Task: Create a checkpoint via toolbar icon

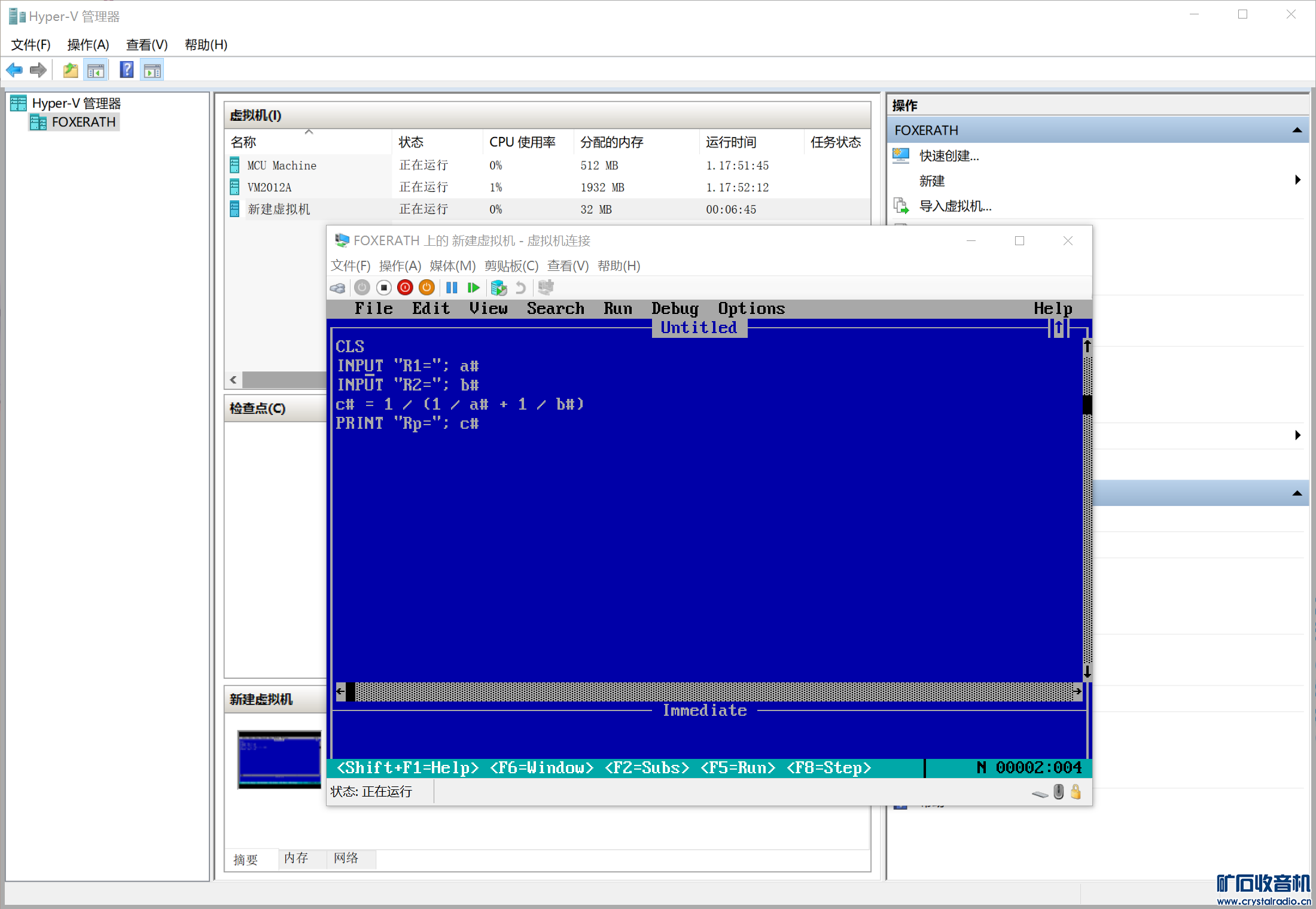Action: [498, 288]
